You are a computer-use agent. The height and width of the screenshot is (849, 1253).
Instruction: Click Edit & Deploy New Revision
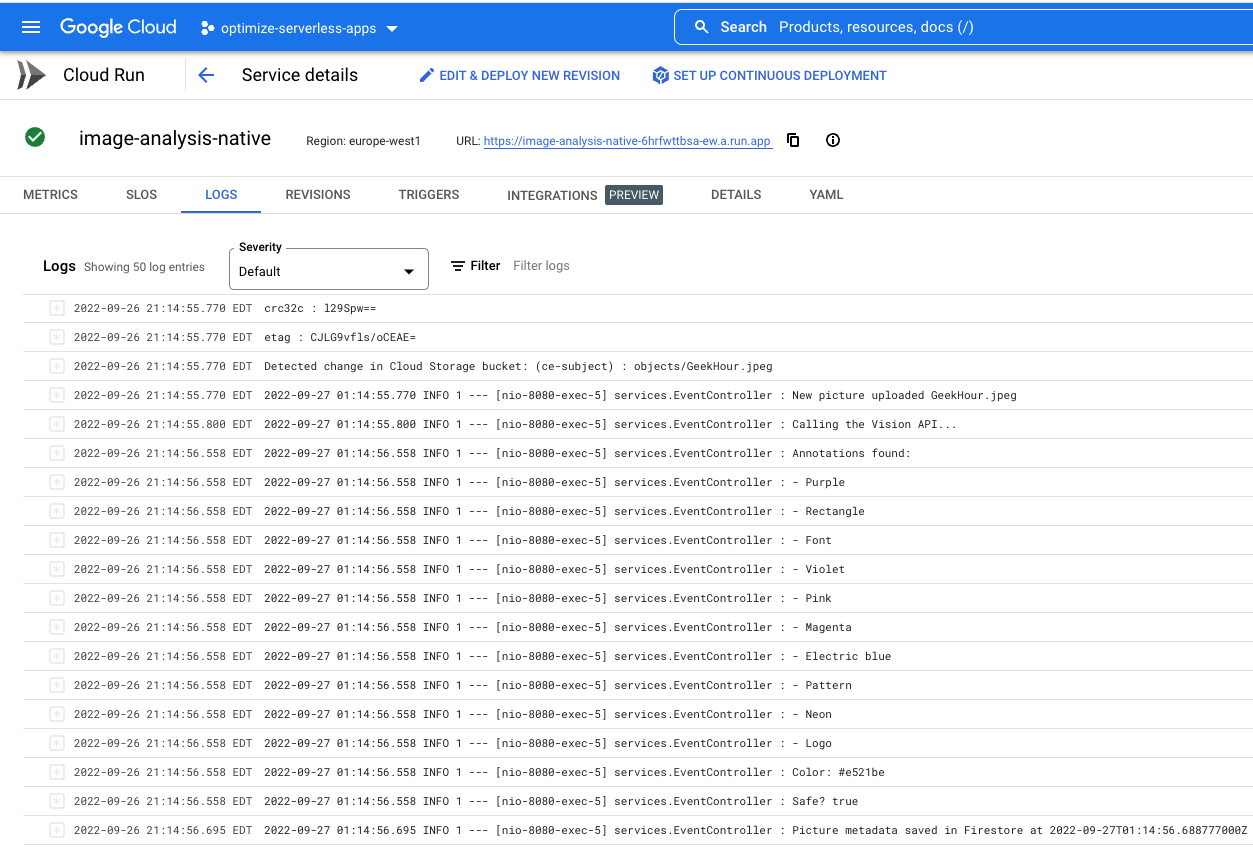pos(519,75)
